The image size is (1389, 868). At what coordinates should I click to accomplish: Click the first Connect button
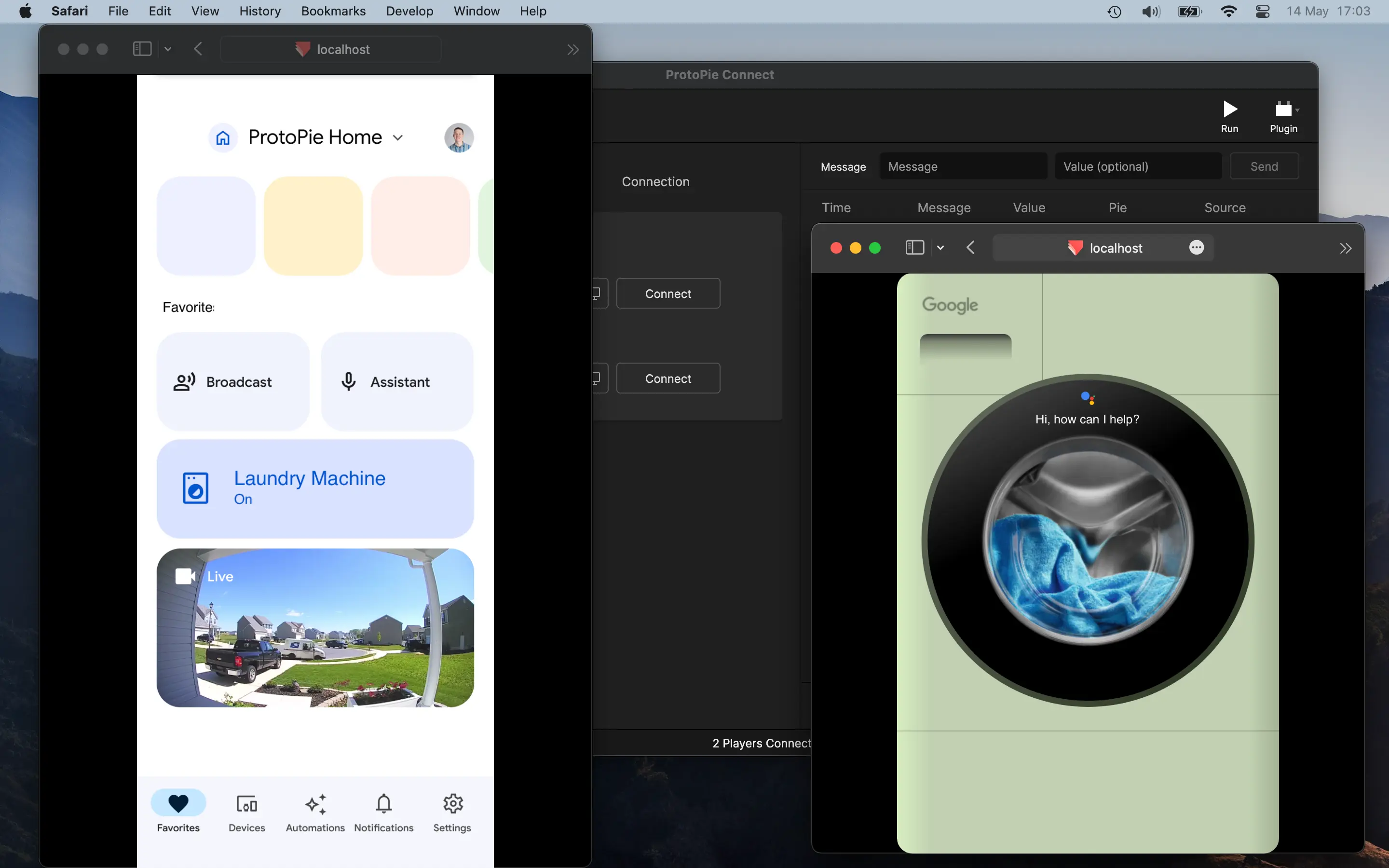pos(668,293)
